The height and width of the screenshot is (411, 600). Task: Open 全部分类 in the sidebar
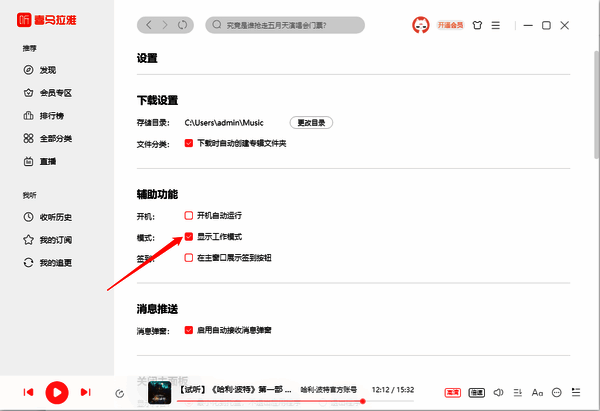click(47, 139)
